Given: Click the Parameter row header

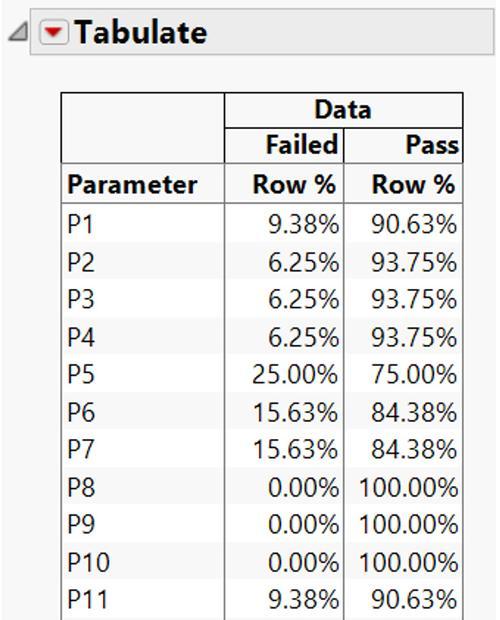Looking at the screenshot, I should [x=132, y=184].
